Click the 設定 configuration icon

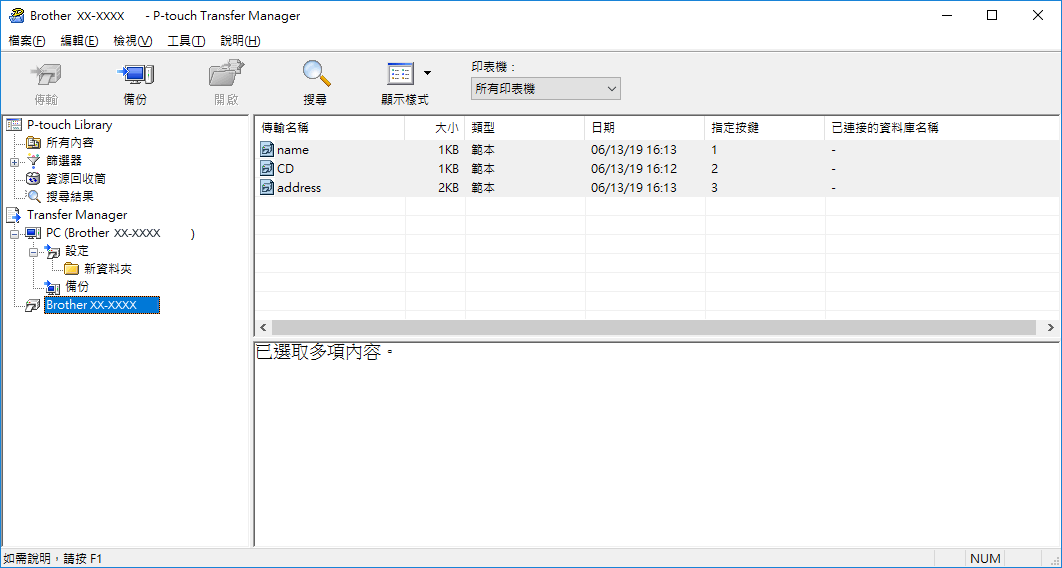(52, 251)
